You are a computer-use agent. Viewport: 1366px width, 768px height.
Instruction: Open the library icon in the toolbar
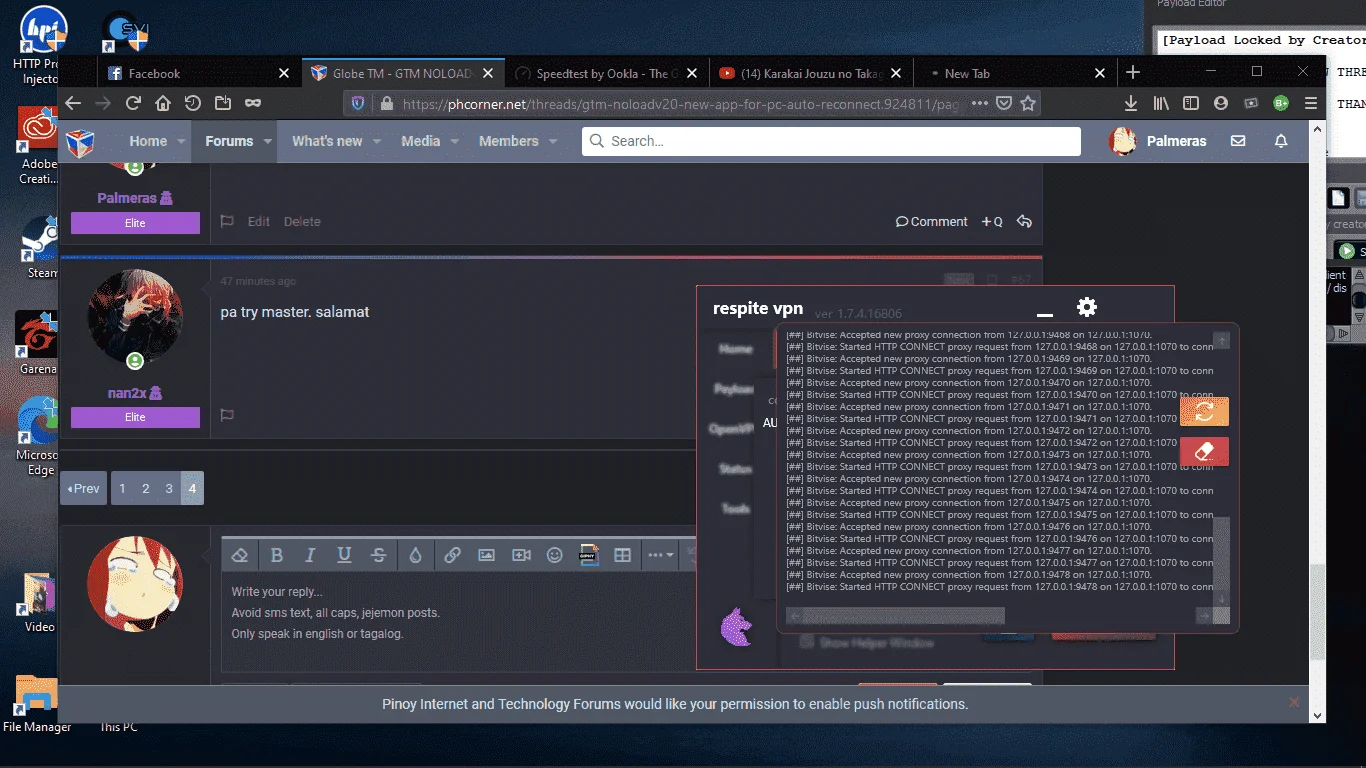(1161, 103)
